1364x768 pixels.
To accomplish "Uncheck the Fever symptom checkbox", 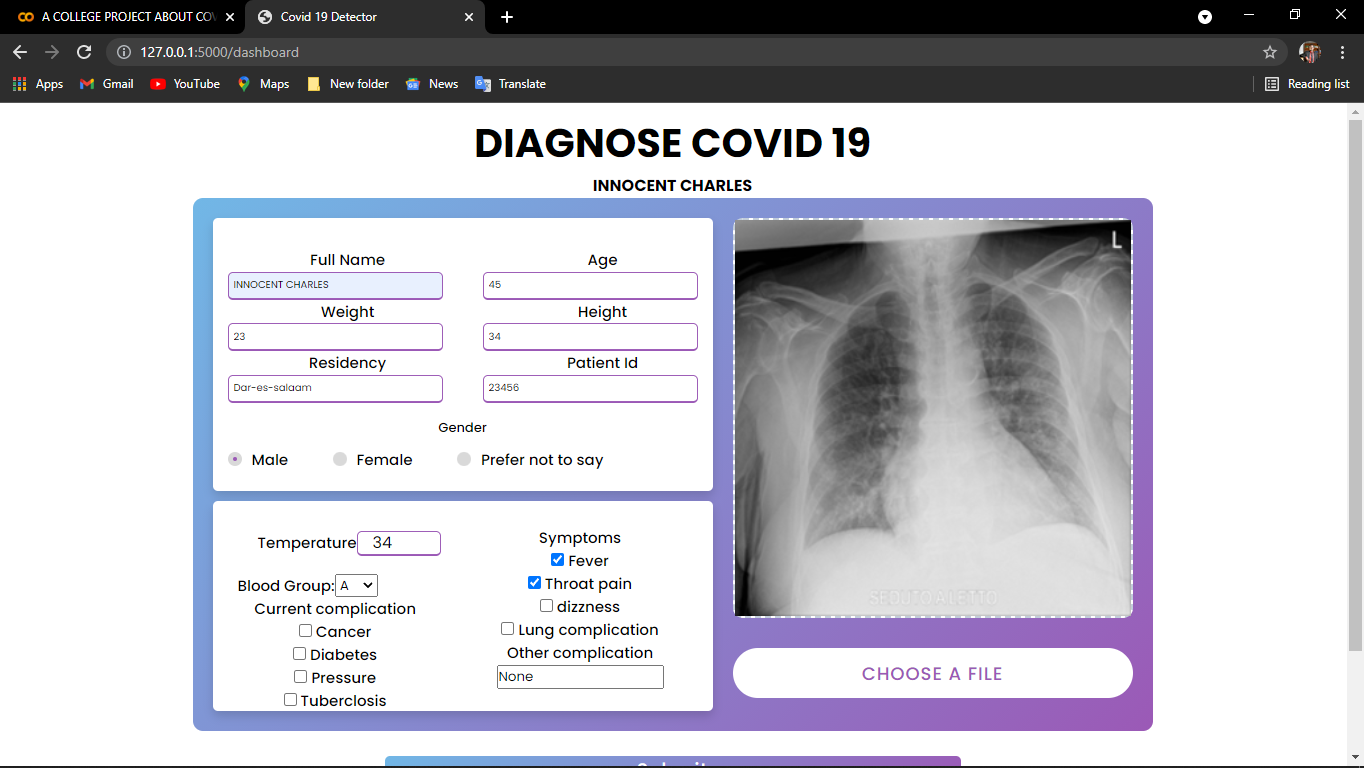I will 558,560.
